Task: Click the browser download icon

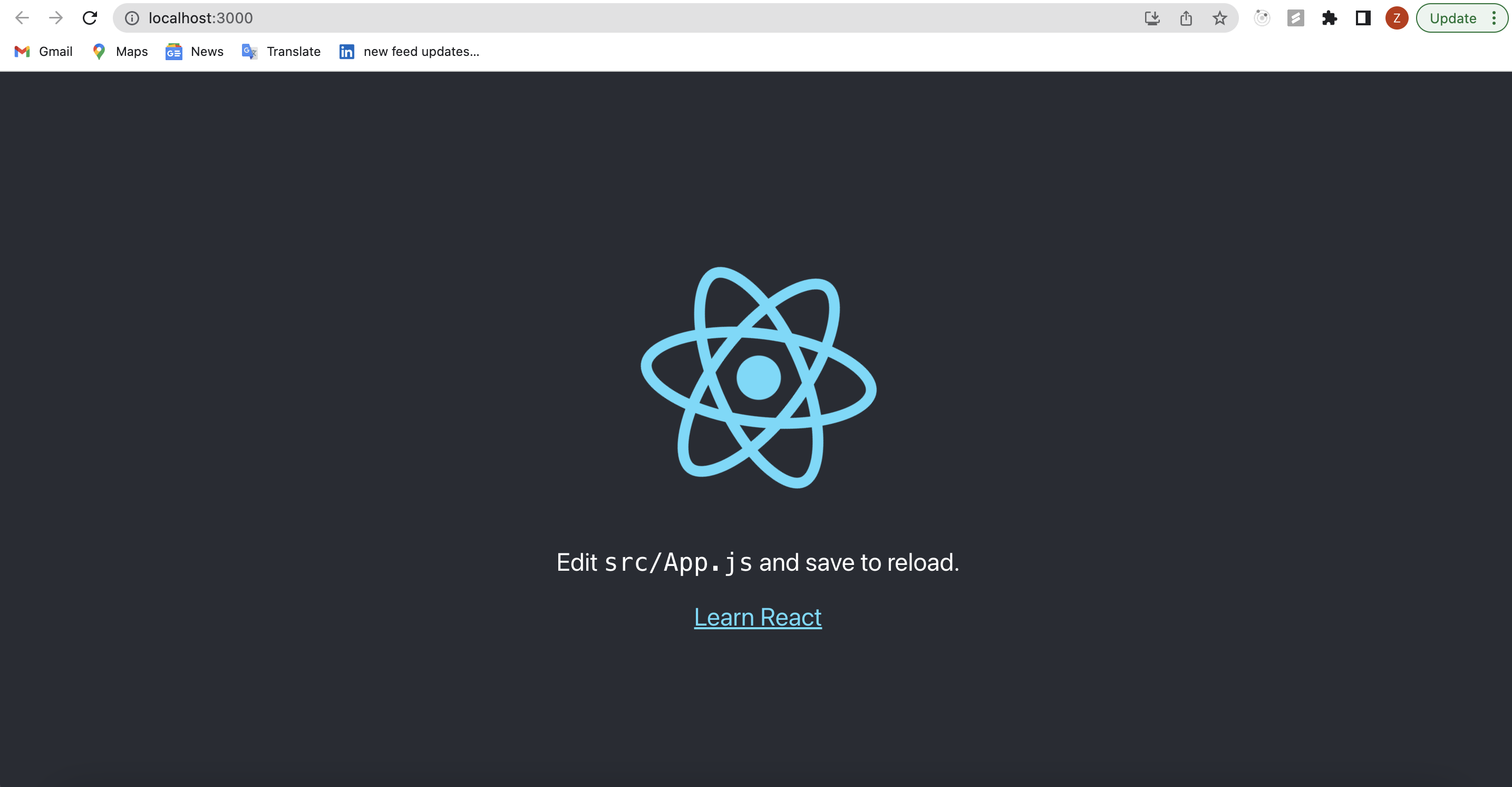Action: pyautogui.click(x=1153, y=17)
